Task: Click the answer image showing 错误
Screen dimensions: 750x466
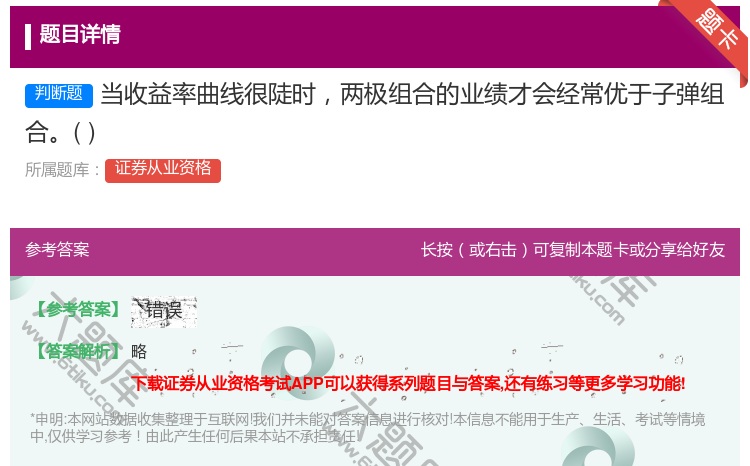Action: [x=164, y=312]
